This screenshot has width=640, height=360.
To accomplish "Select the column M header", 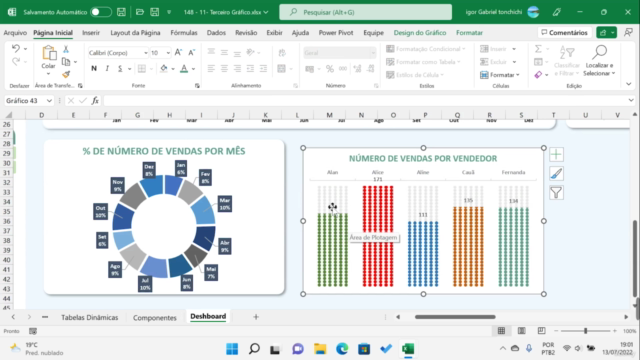I will (329, 115).
